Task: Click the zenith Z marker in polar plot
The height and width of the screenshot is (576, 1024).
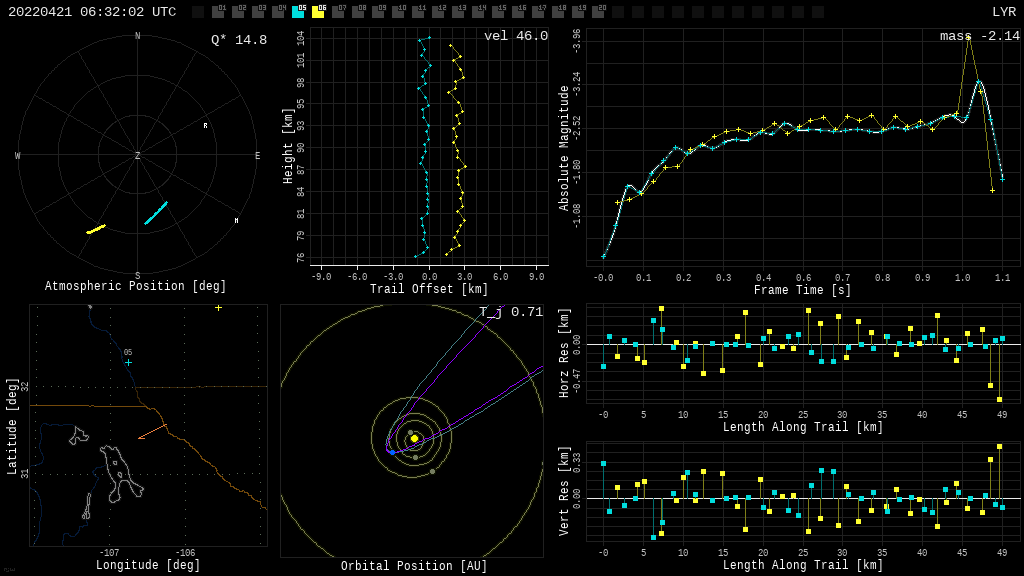Action: click(x=138, y=156)
